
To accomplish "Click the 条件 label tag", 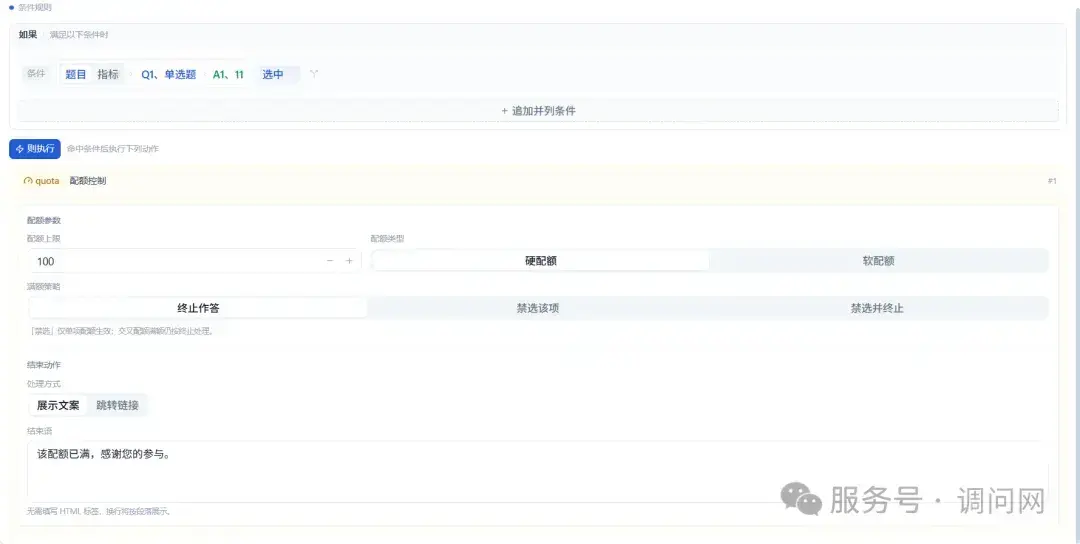I will coord(36,74).
